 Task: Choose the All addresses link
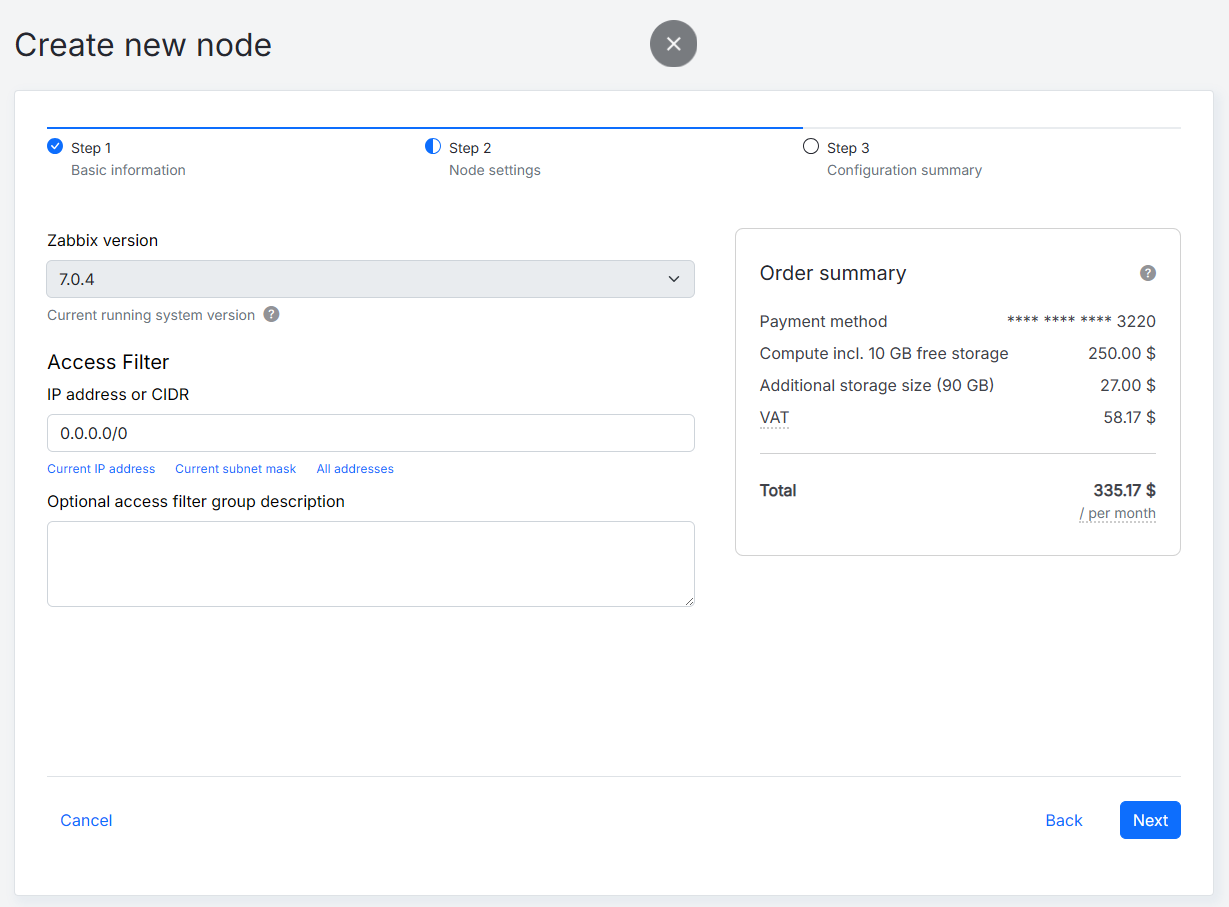click(x=355, y=469)
